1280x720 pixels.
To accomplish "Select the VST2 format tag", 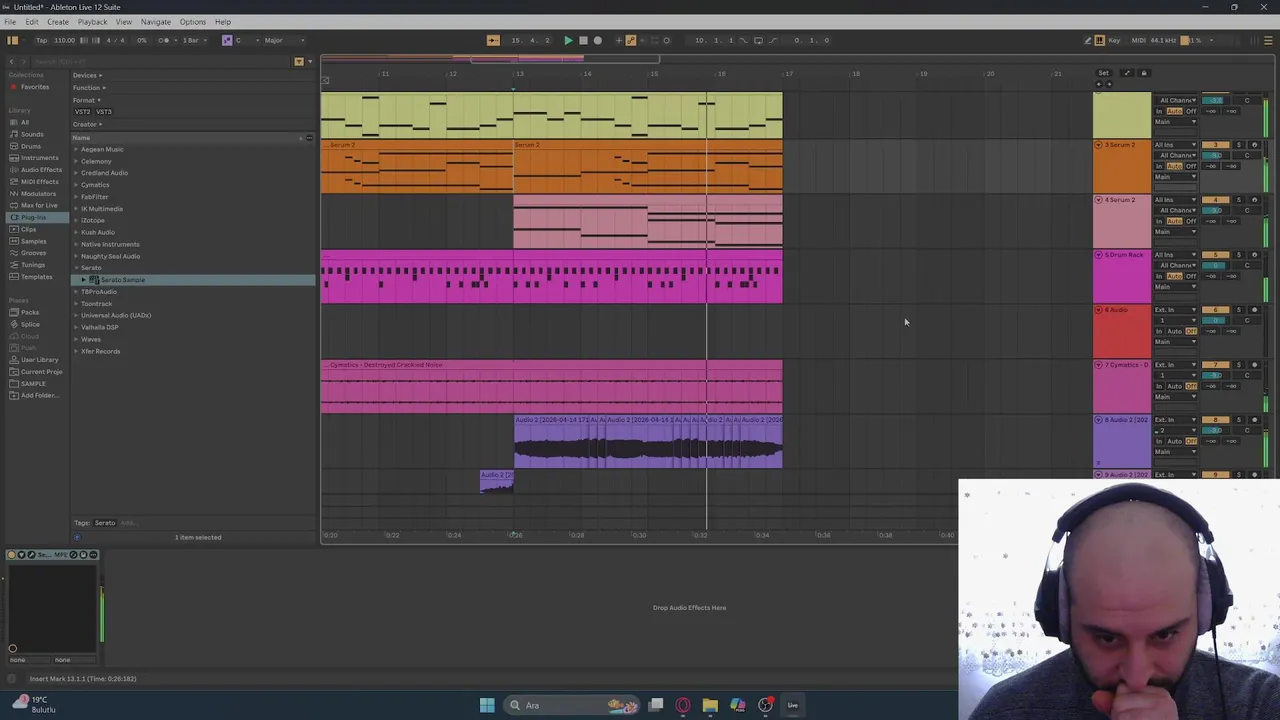I will click(x=83, y=112).
